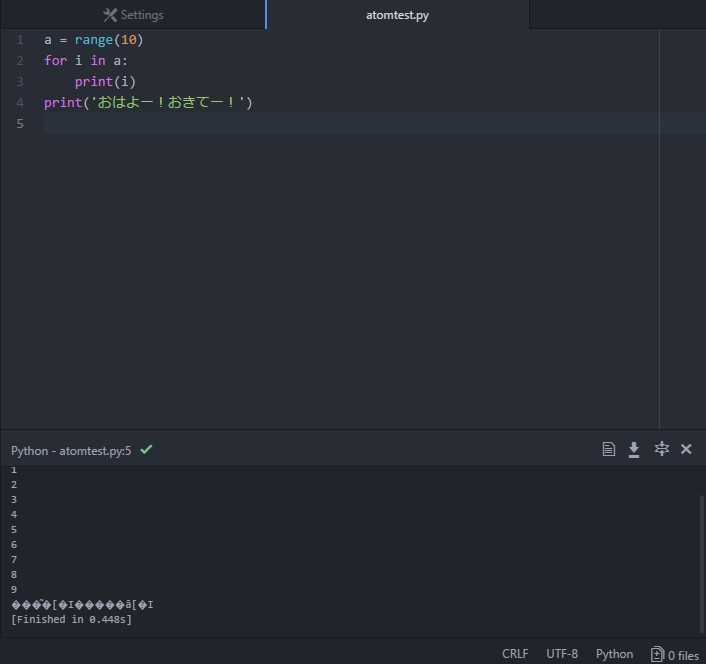706x664 pixels.
Task: Change the UTF-8 file encoding
Action: 562,654
